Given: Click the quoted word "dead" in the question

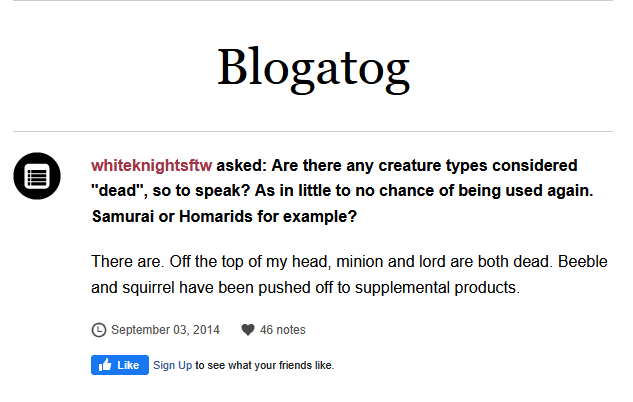Looking at the screenshot, I should (116, 190).
